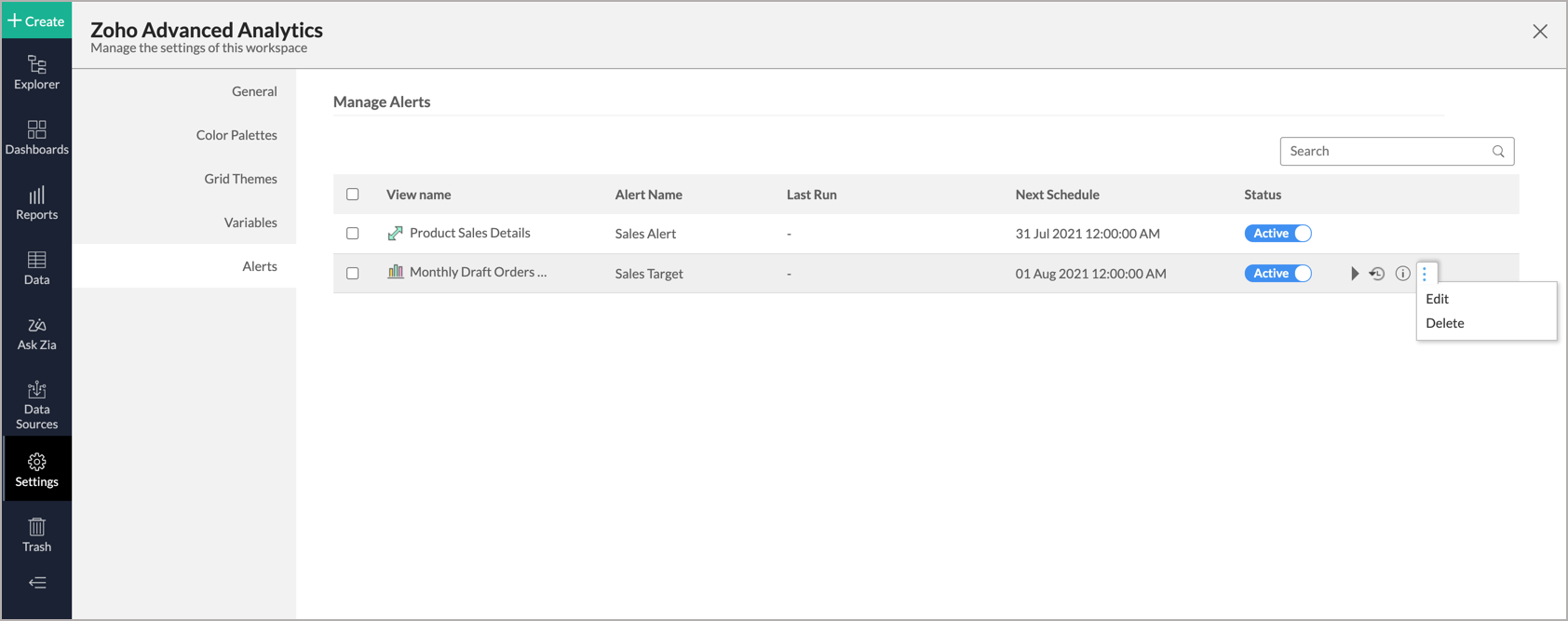Click the Create button

tap(36, 20)
